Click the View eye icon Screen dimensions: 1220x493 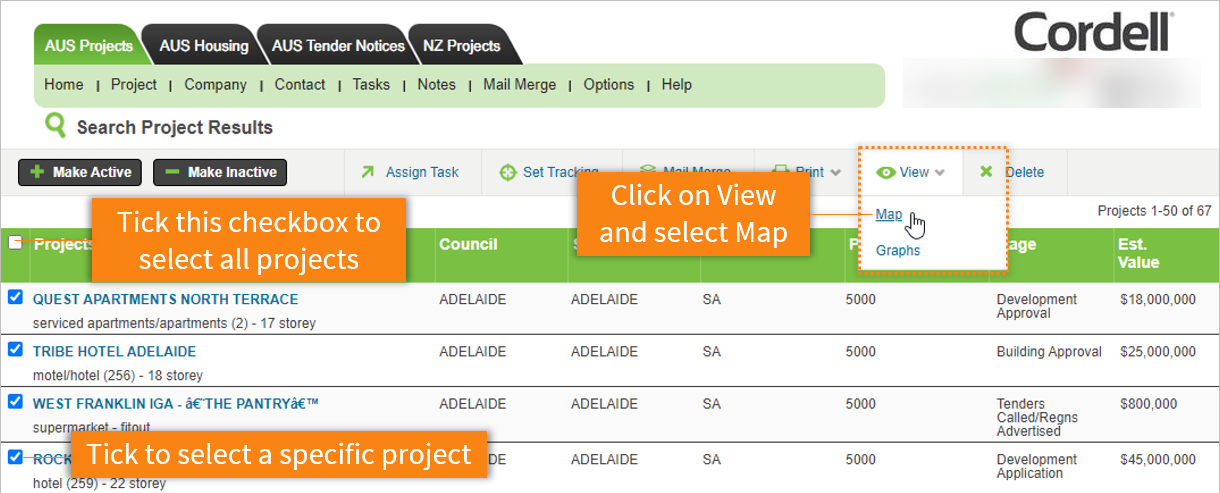click(x=885, y=172)
